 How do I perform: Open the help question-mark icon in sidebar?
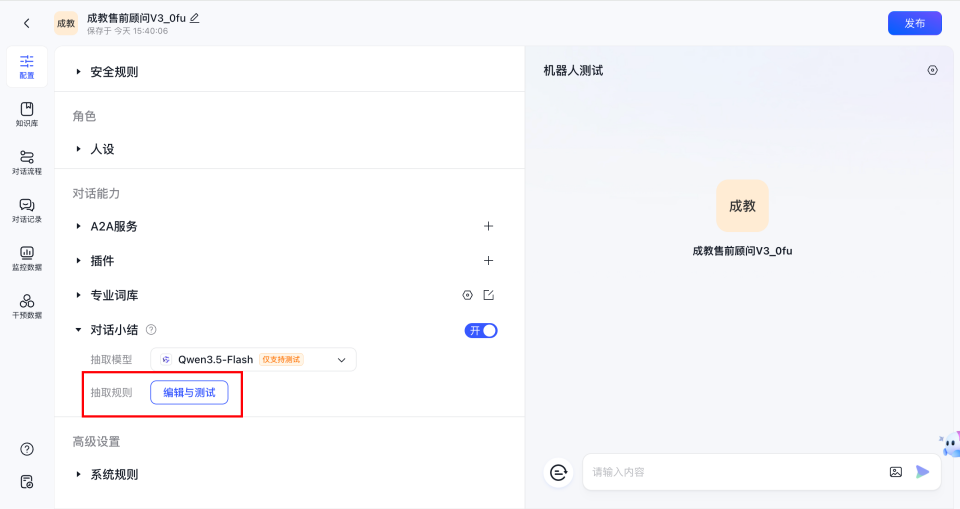point(27,449)
